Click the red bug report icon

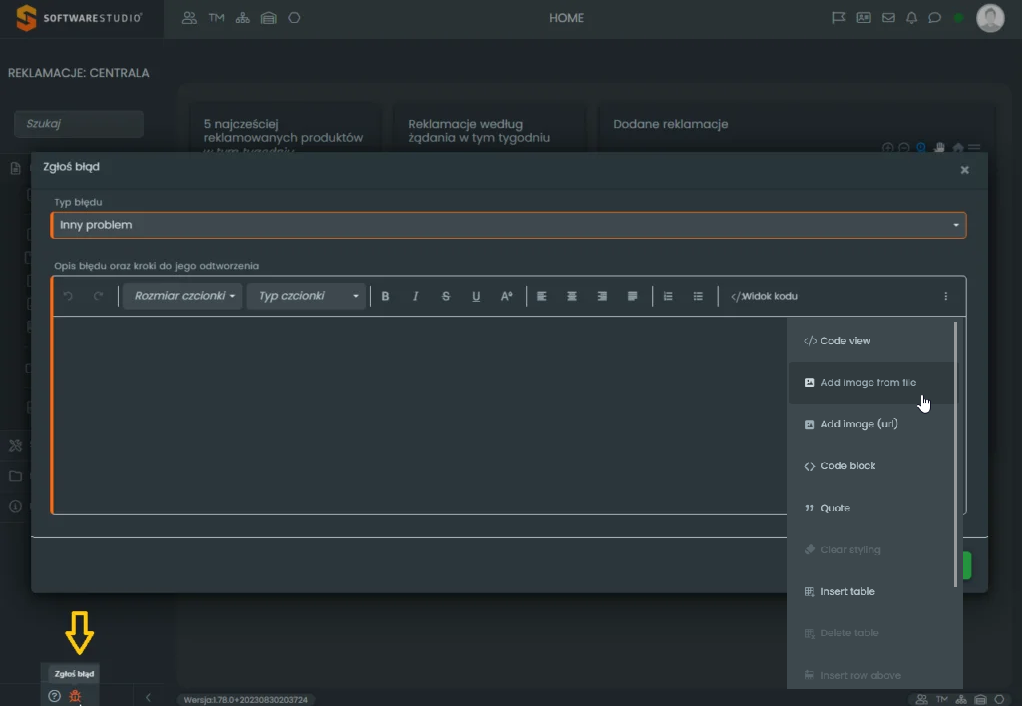click(x=75, y=696)
